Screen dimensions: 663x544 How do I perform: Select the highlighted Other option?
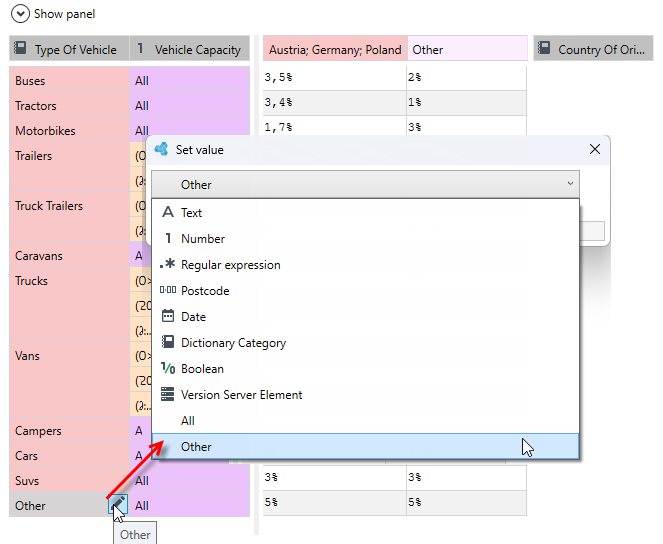tap(365, 446)
